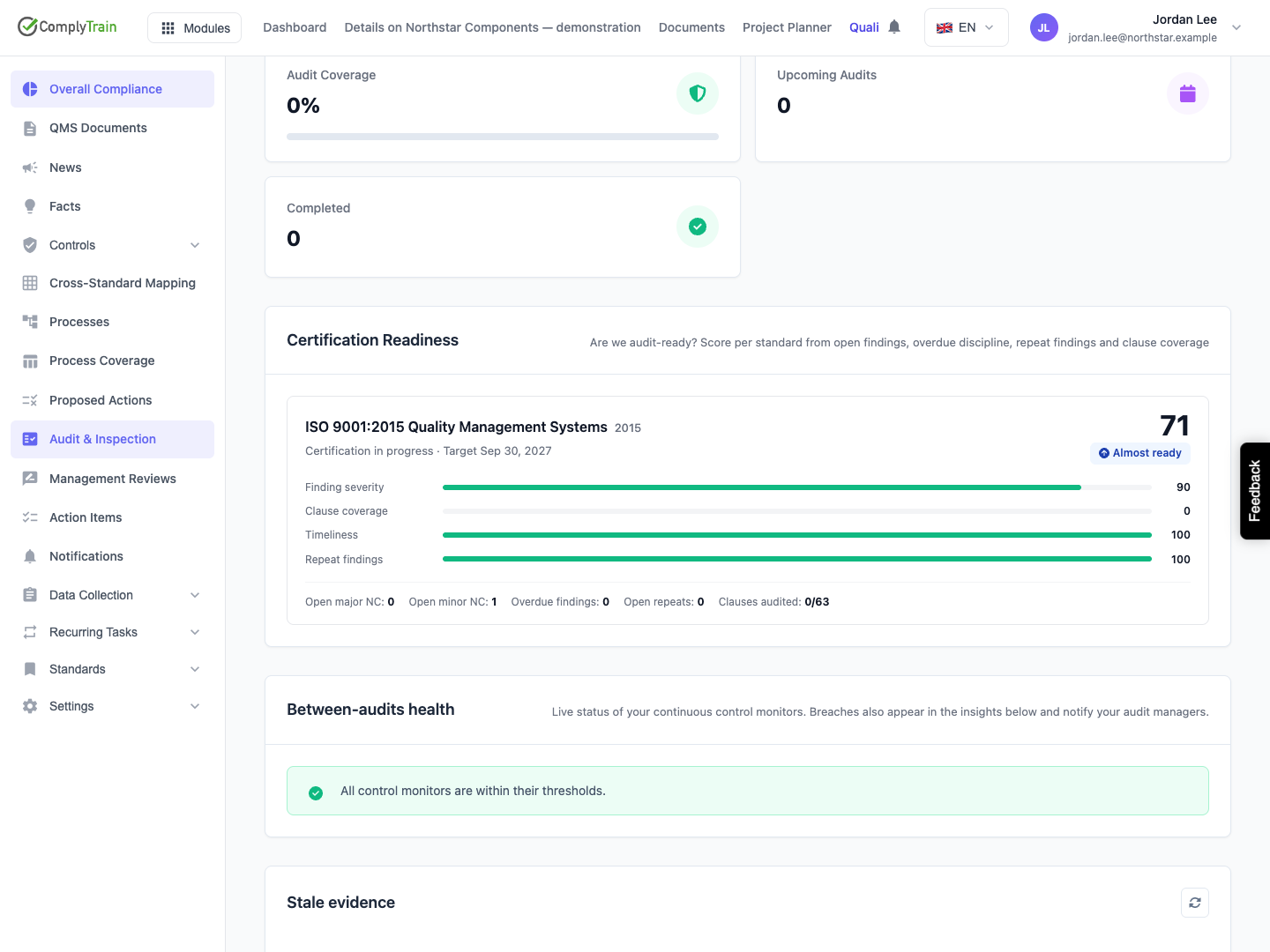Image resolution: width=1270 pixels, height=952 pixels.
Task: Click the QMS Documents file icon
Action: [x=30, y=128]
